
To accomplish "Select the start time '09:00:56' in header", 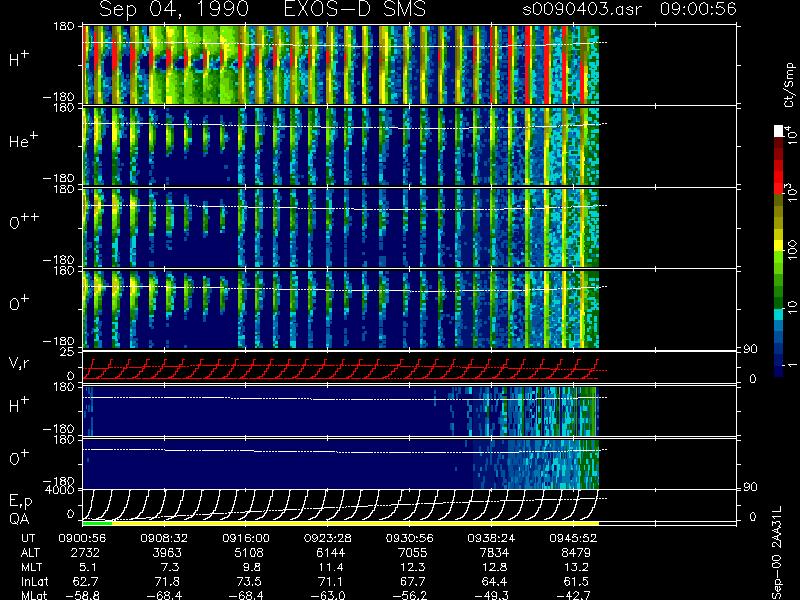I will click(x=698, y=9).
